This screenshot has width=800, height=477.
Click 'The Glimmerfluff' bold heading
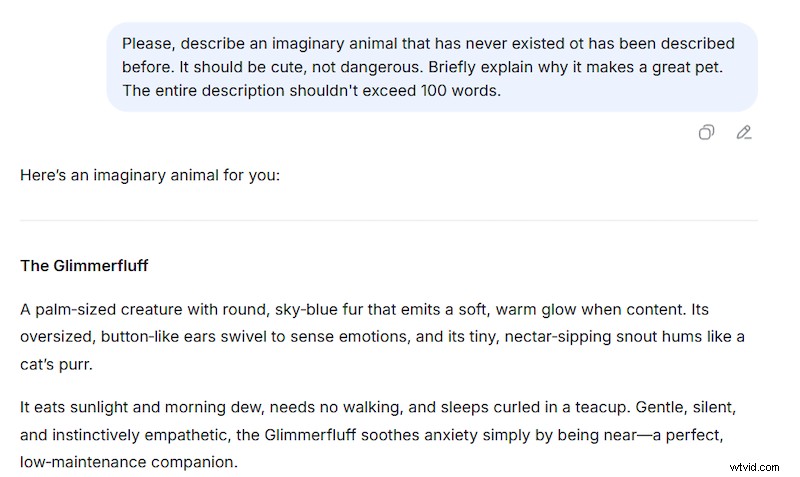pyautogui.click(x=84, y=266)
